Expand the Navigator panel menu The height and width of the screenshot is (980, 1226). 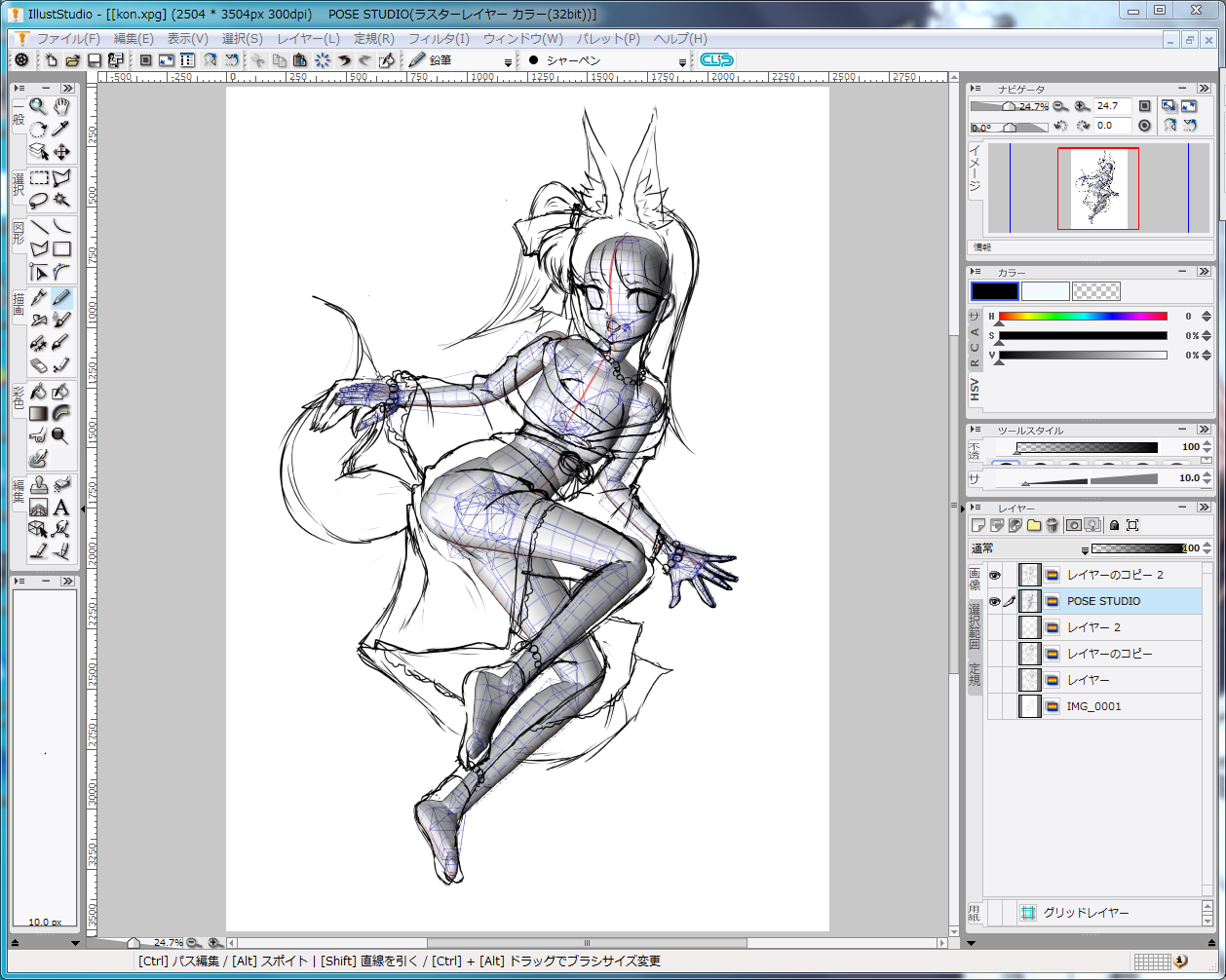[x=977, y=89]
